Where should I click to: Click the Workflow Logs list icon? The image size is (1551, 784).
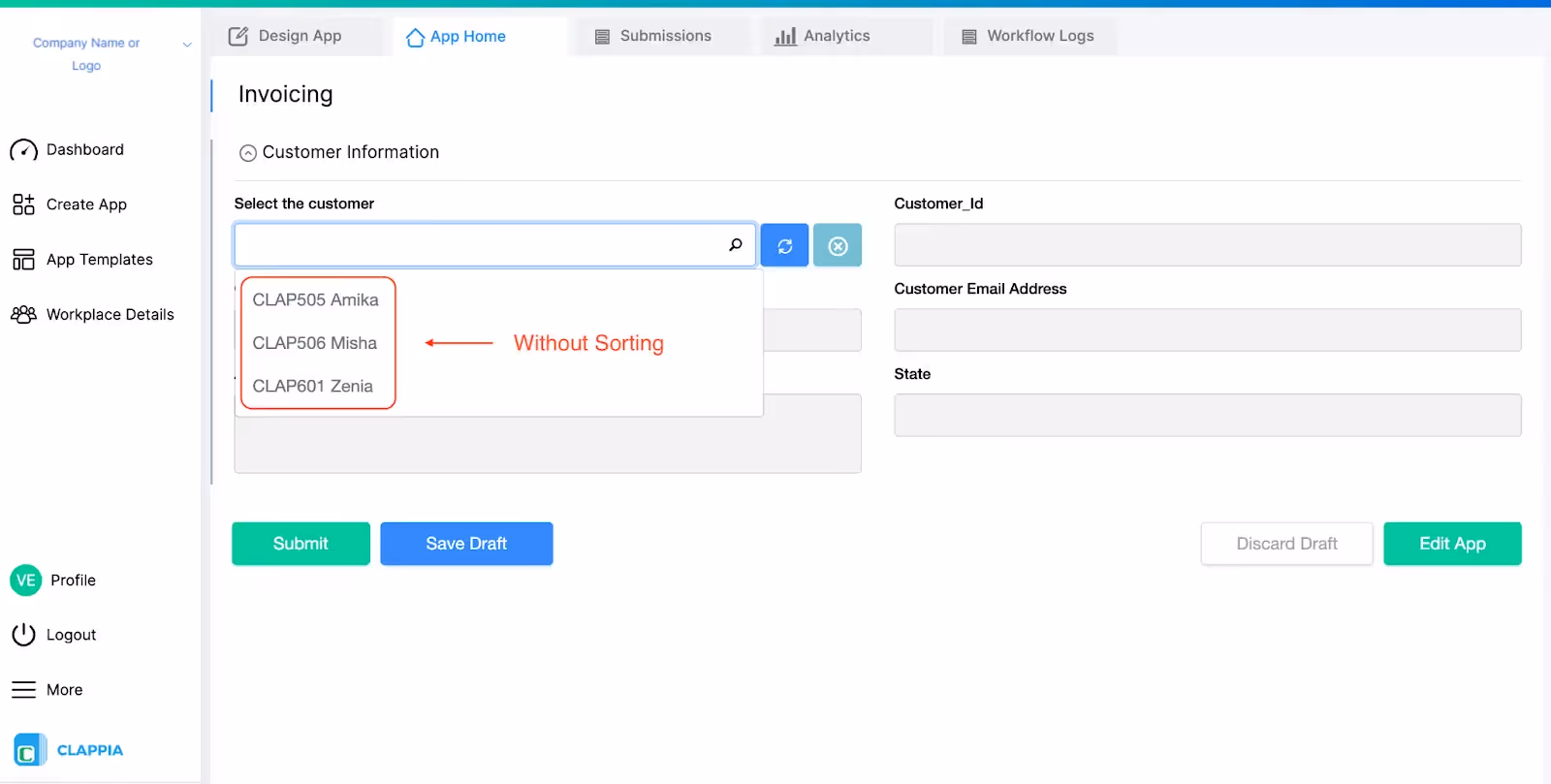coord(969,37)
